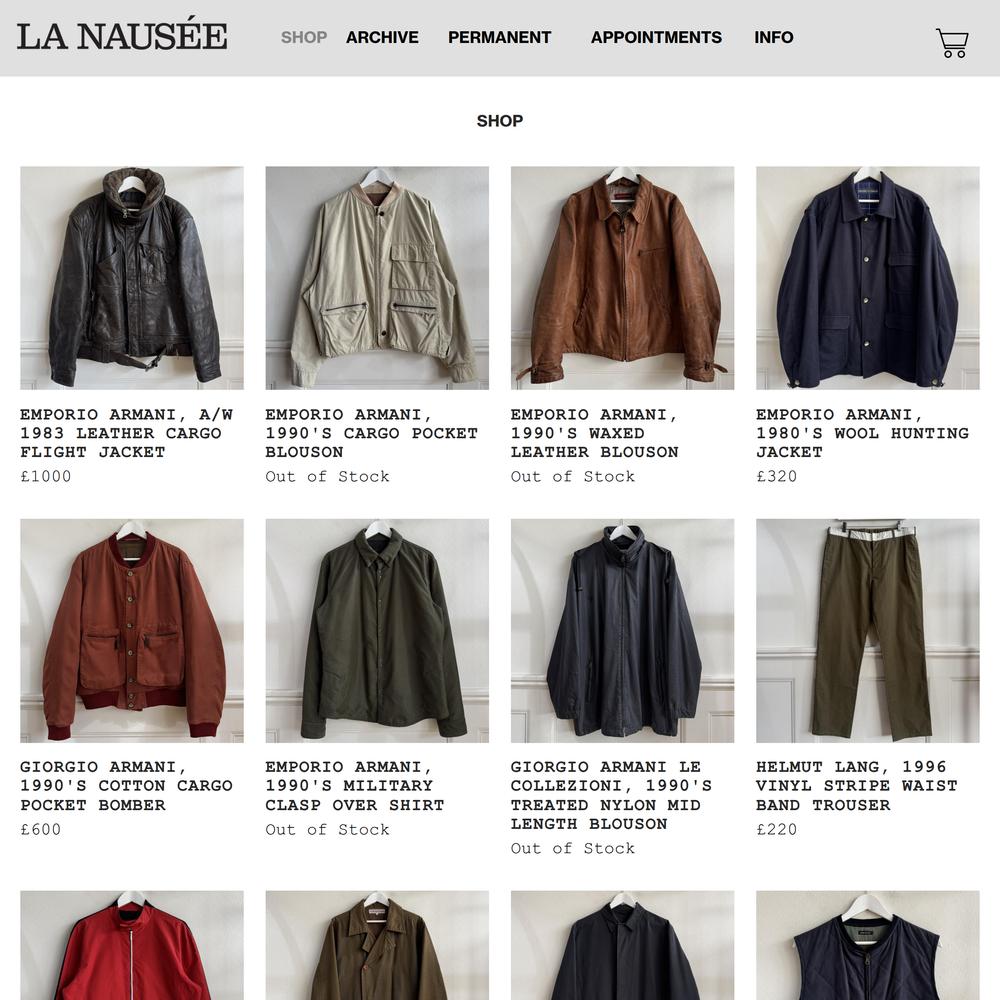Image resolution: width=1000 pixels, height=1000 pixels.
Task: Open the rust cotton cargo bomber photo
Action: [x=132, y=631]
